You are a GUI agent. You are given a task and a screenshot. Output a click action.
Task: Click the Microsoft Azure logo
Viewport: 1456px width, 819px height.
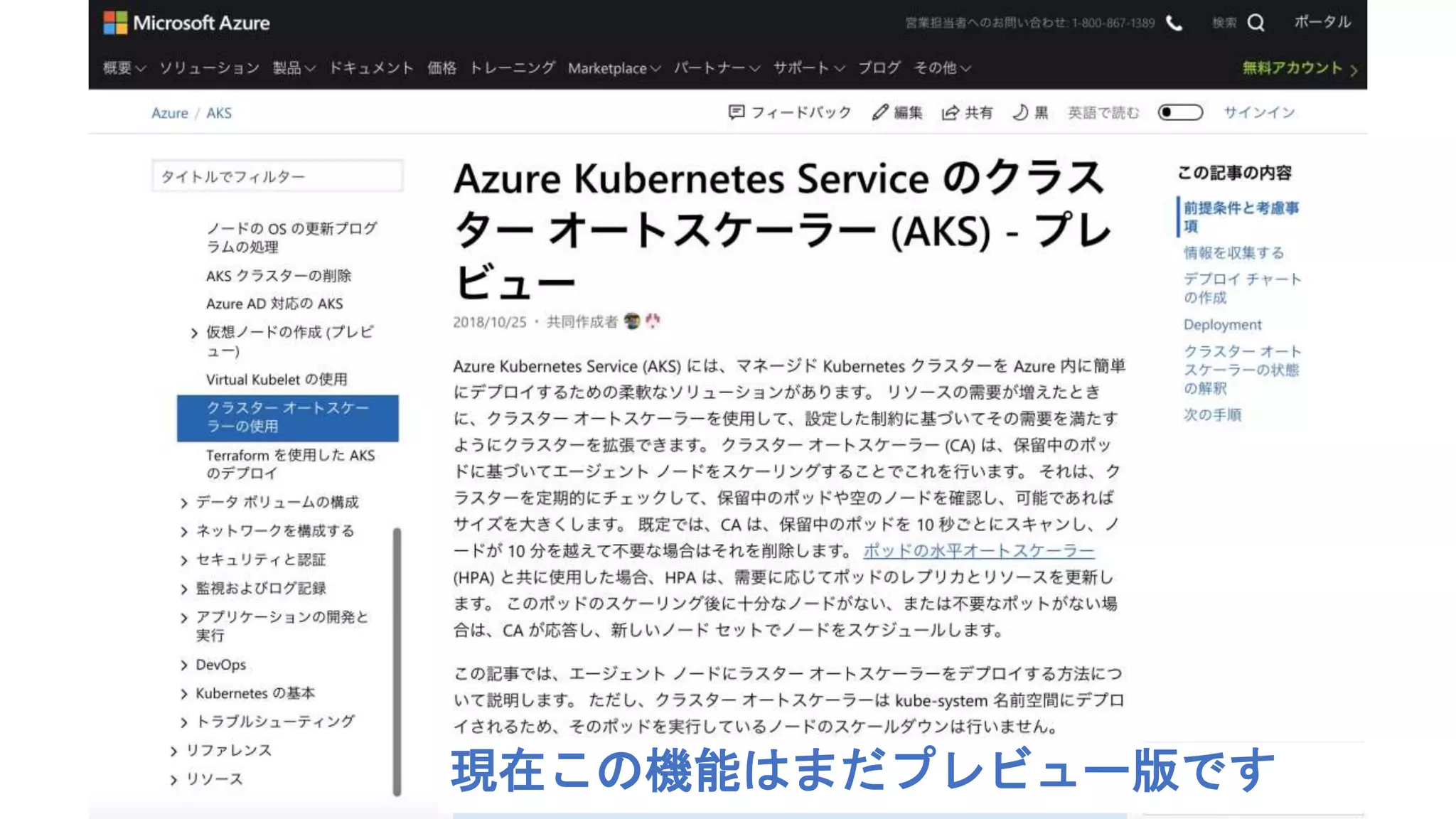[x=186, y=23]
